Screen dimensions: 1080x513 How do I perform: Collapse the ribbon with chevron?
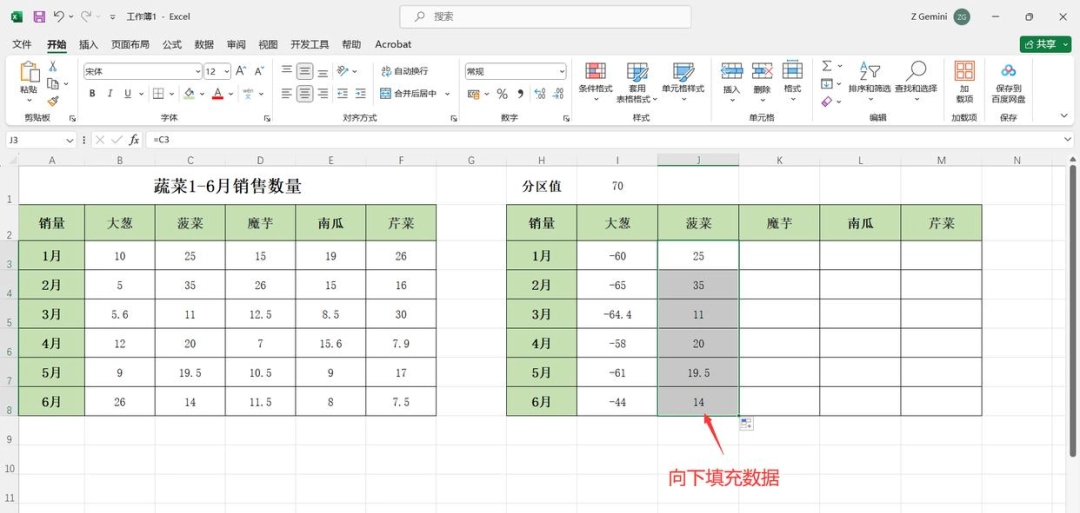[x=1063, y=117]
